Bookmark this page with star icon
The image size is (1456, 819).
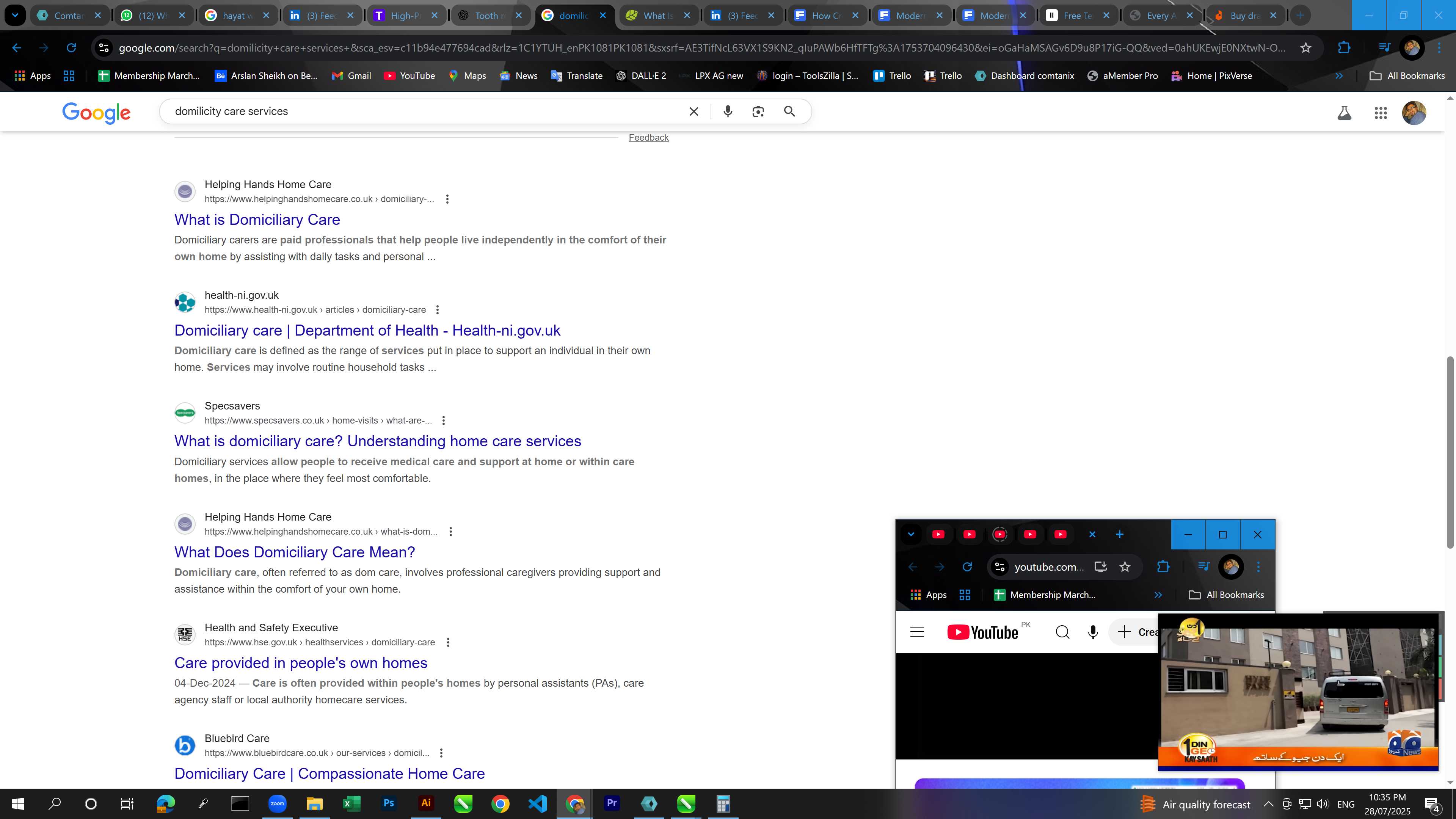[x=1305, y=48]
